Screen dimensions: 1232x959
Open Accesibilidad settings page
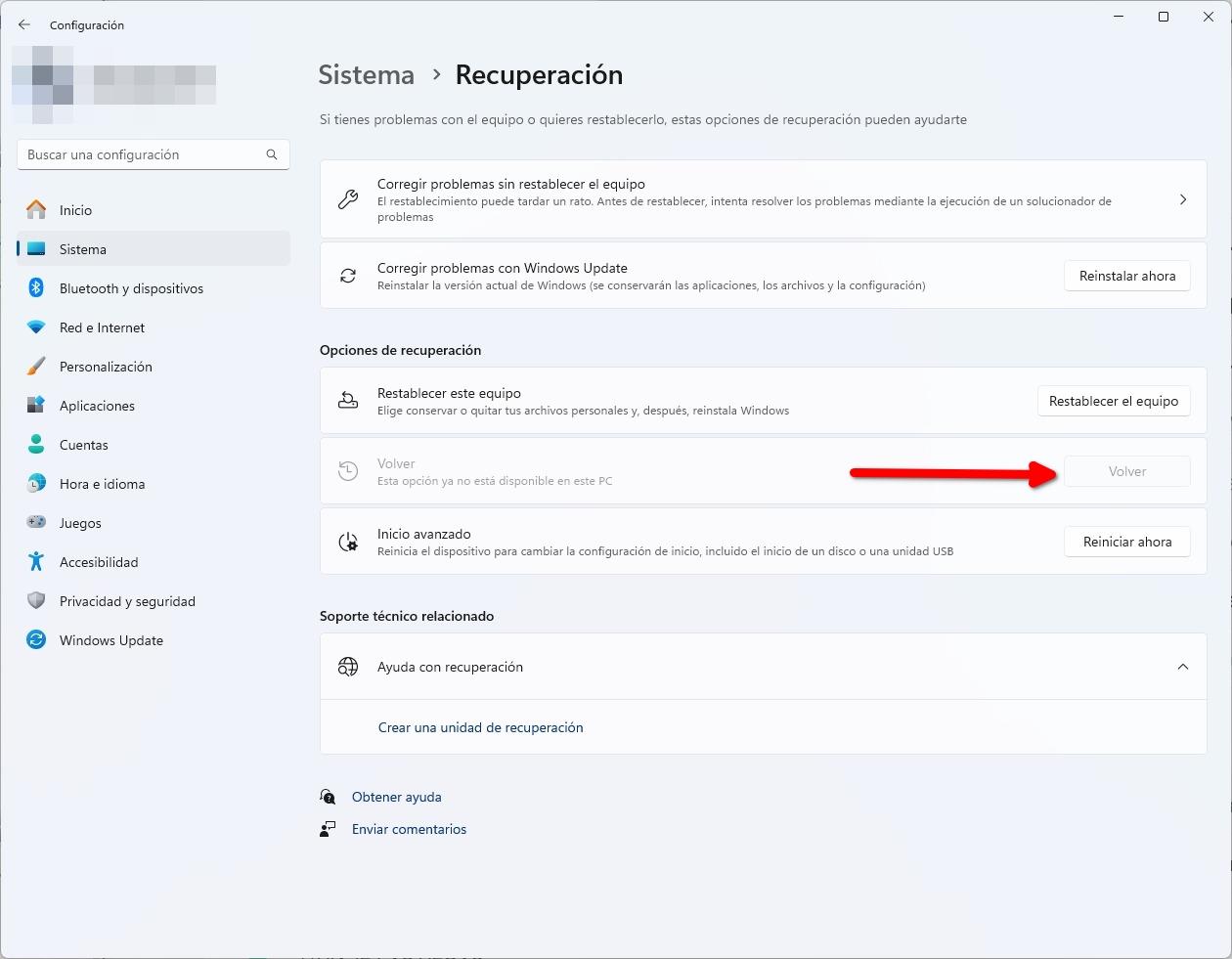(99, 562)
